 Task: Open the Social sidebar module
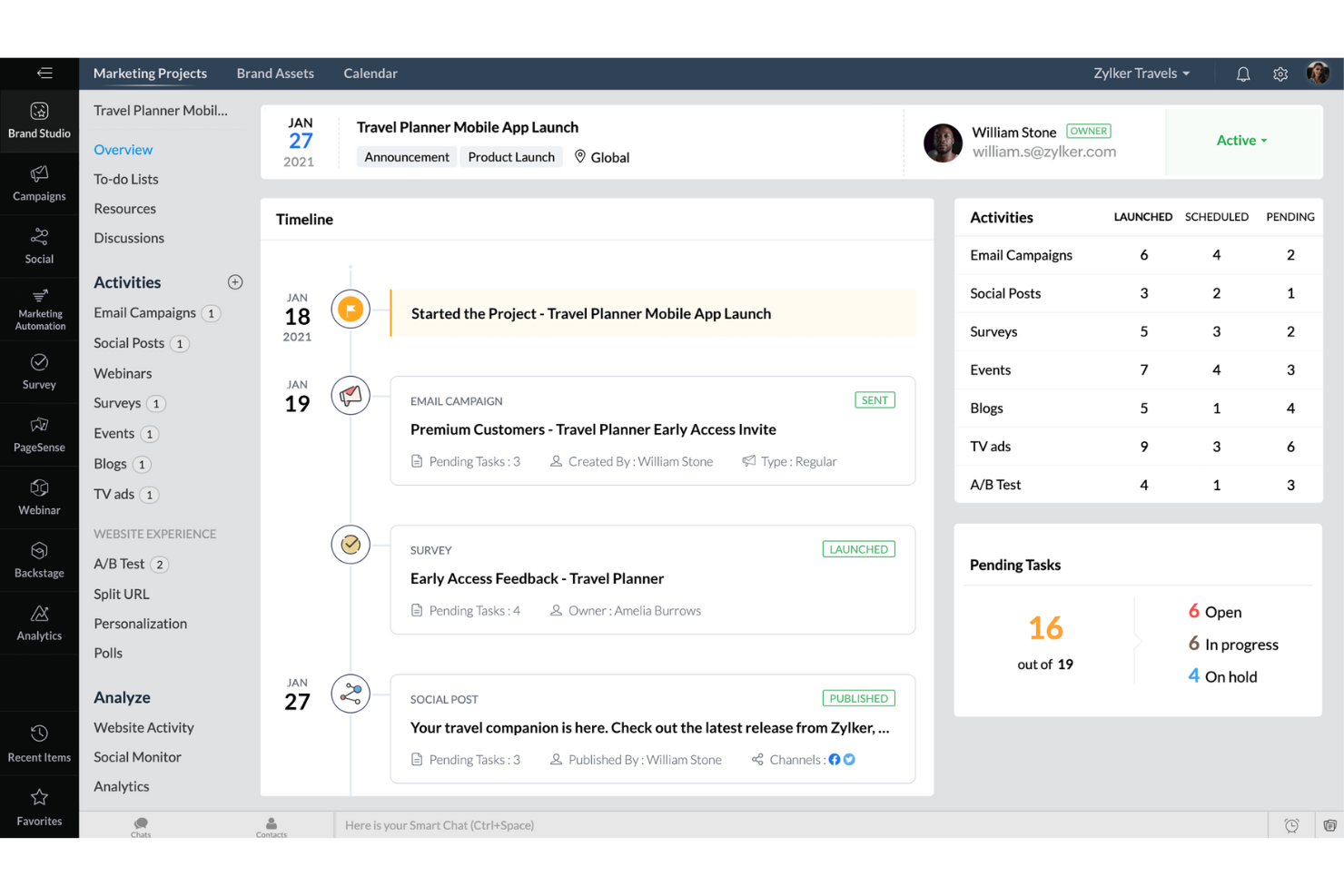[39, 246]
